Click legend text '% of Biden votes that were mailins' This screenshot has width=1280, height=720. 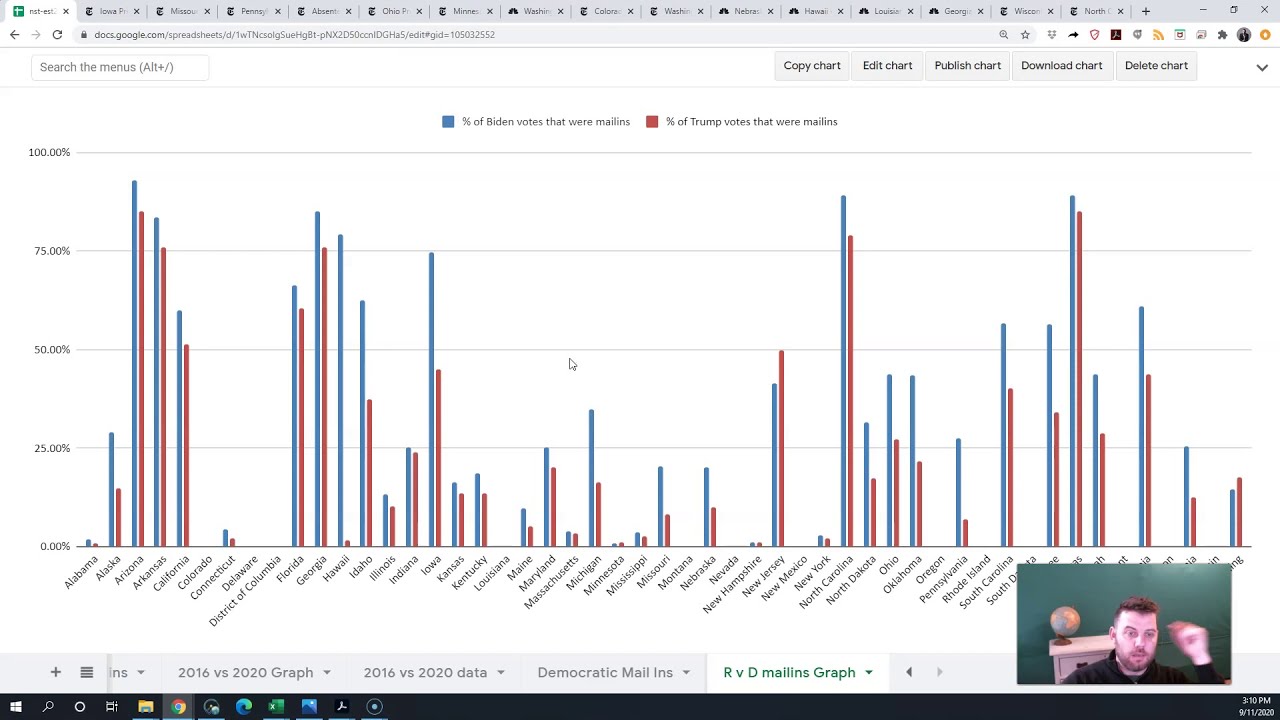click(x=546, y=122)
